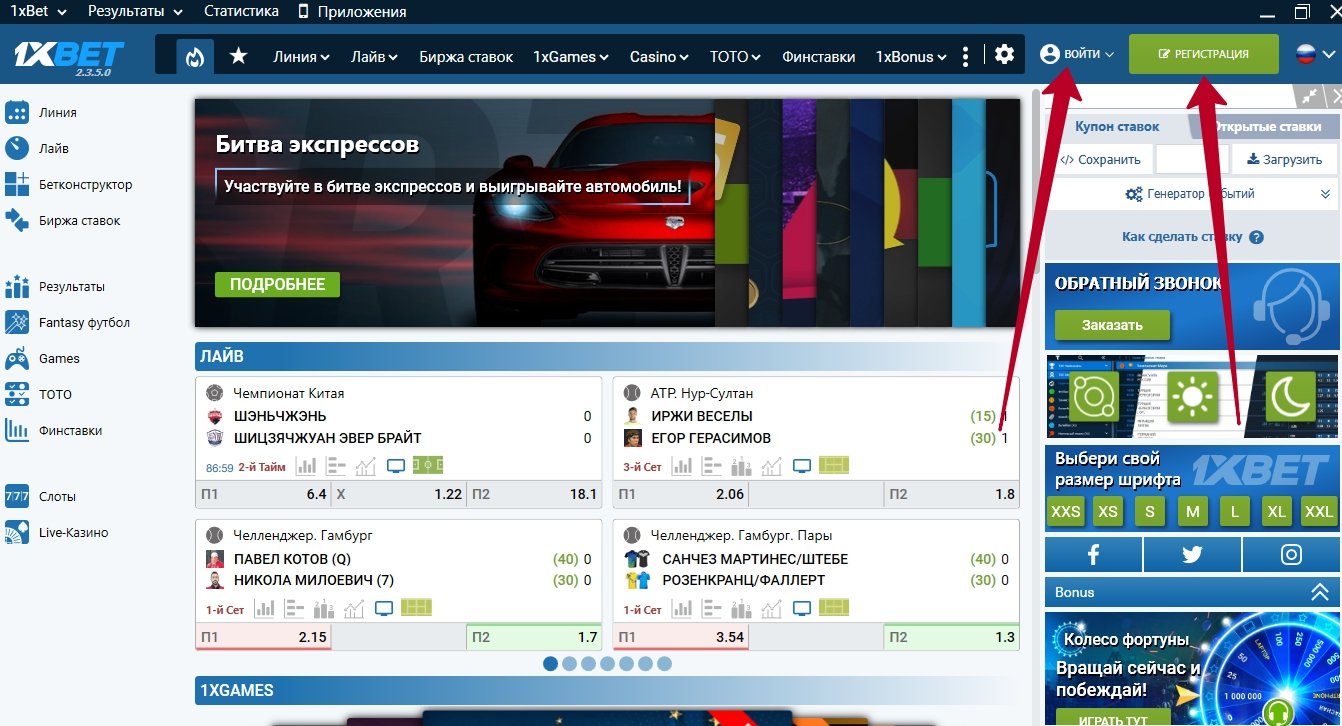Image resolution: width=1342 pixels, height=726 pixels.
Task: Open favorites via the star icon
Action: (238, 56)
